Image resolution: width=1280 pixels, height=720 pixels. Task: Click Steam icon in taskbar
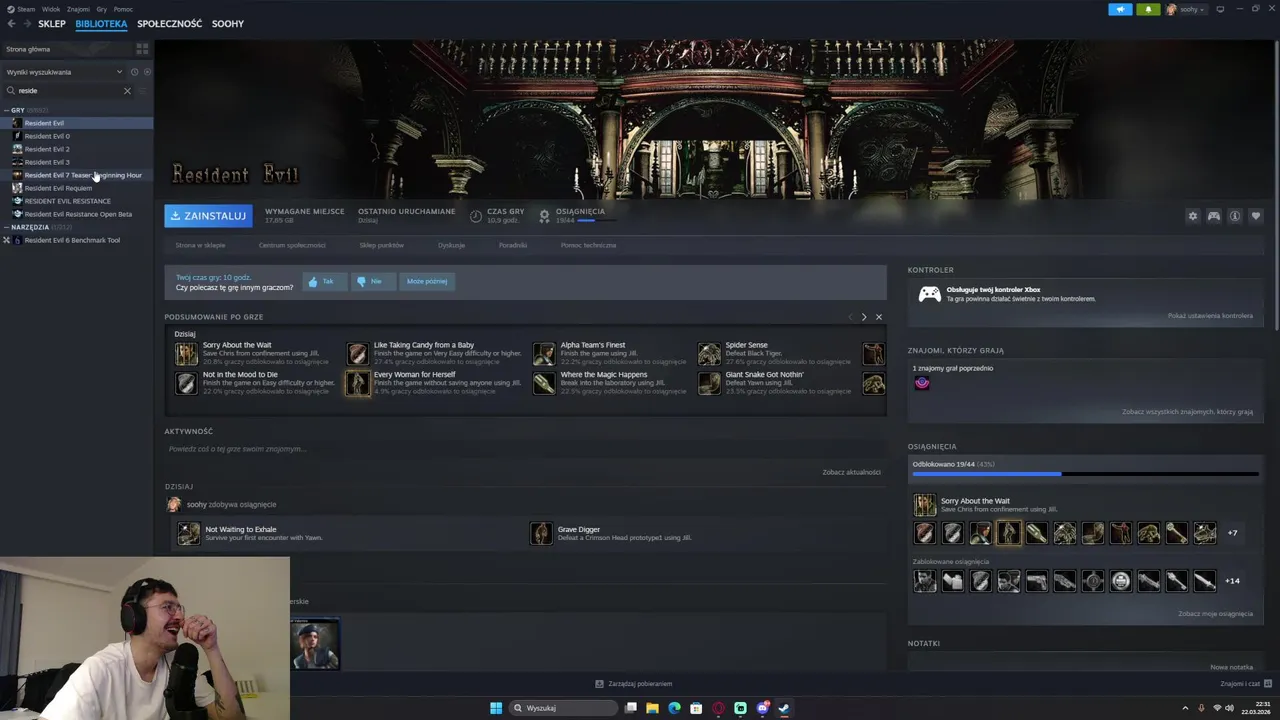tap(784, 708)
